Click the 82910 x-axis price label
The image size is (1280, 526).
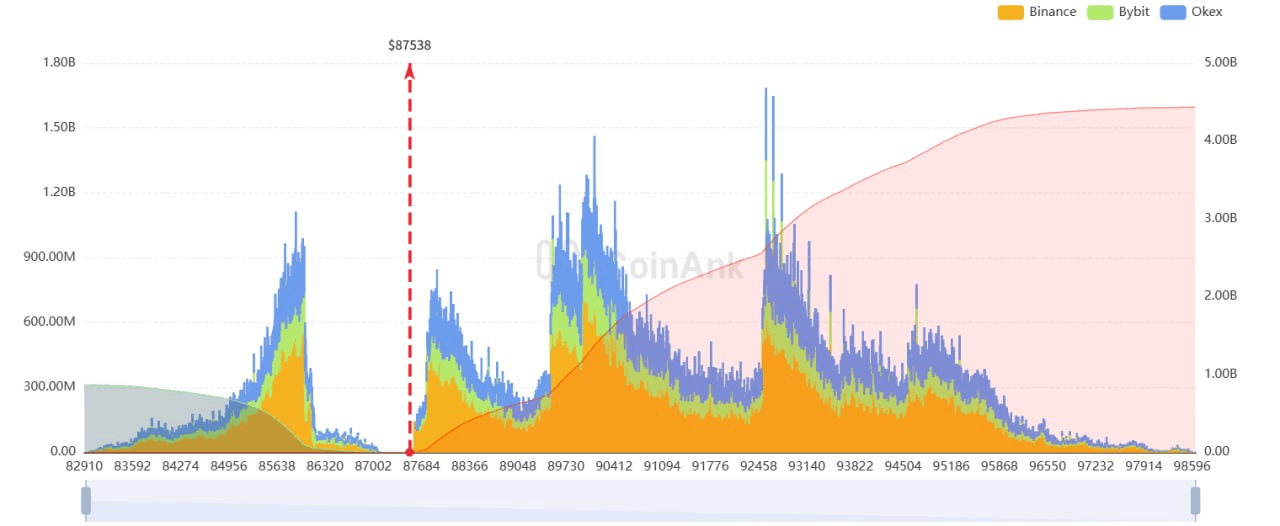86,466
